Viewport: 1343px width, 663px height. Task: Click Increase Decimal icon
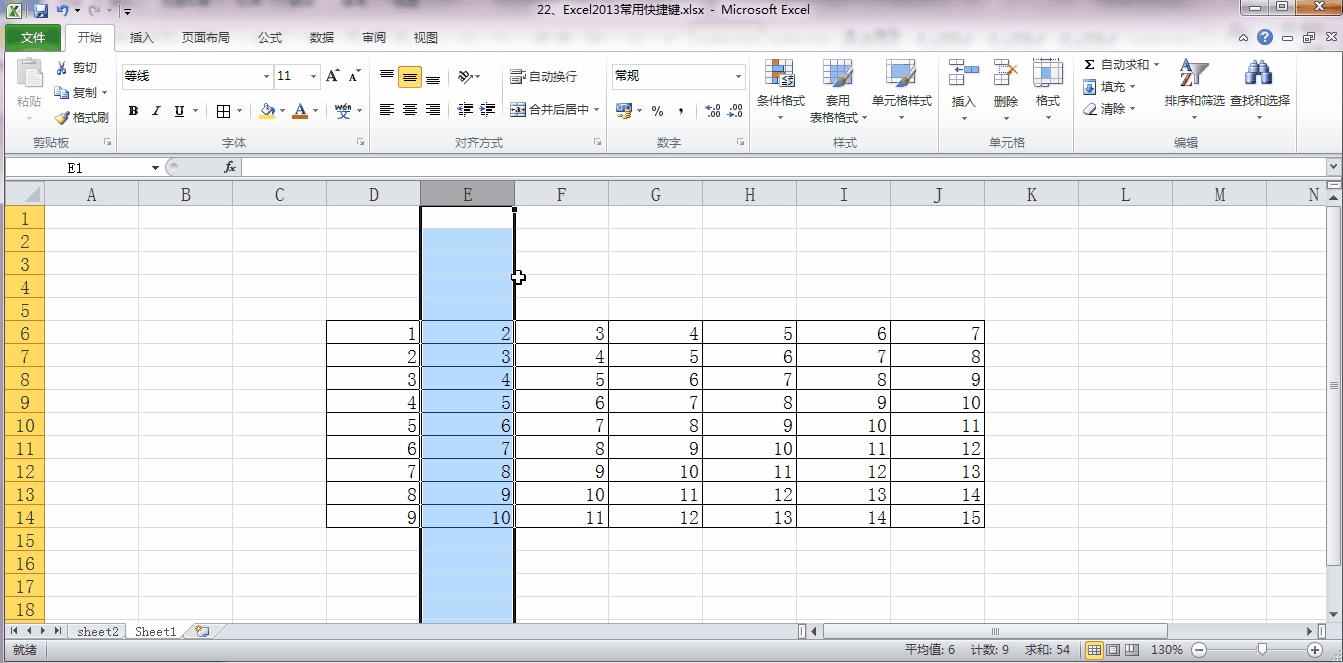point(712,110)
